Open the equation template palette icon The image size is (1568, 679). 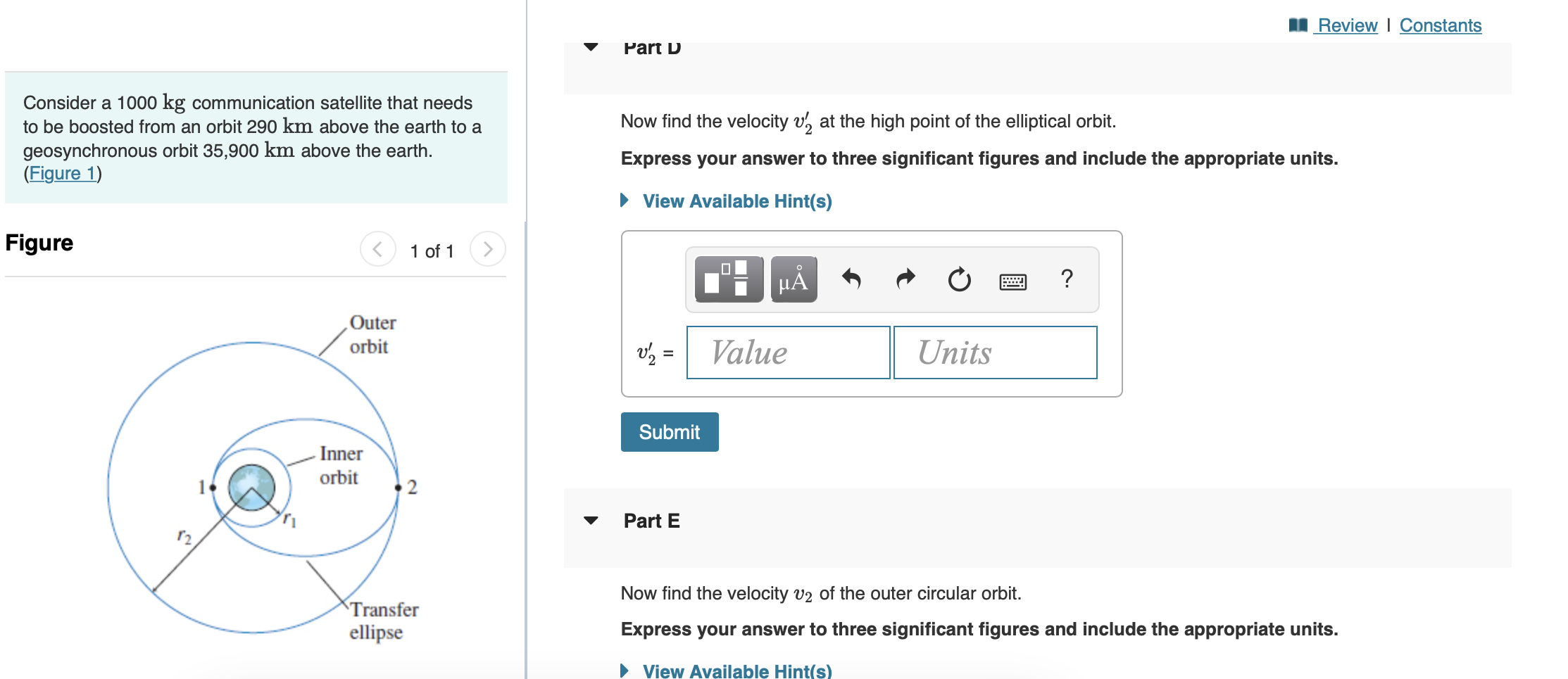pos(728,279)
